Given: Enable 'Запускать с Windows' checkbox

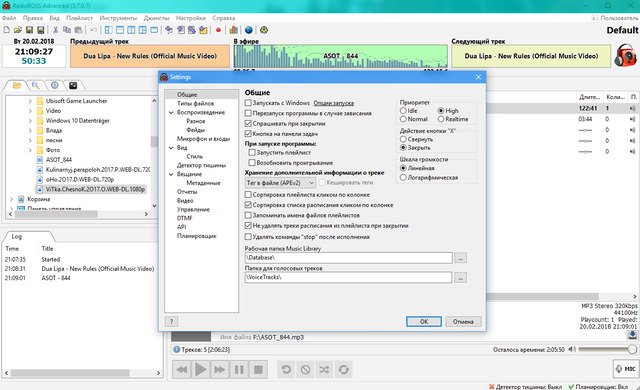Looking at the screenshot, I should (x=248, y=103).
